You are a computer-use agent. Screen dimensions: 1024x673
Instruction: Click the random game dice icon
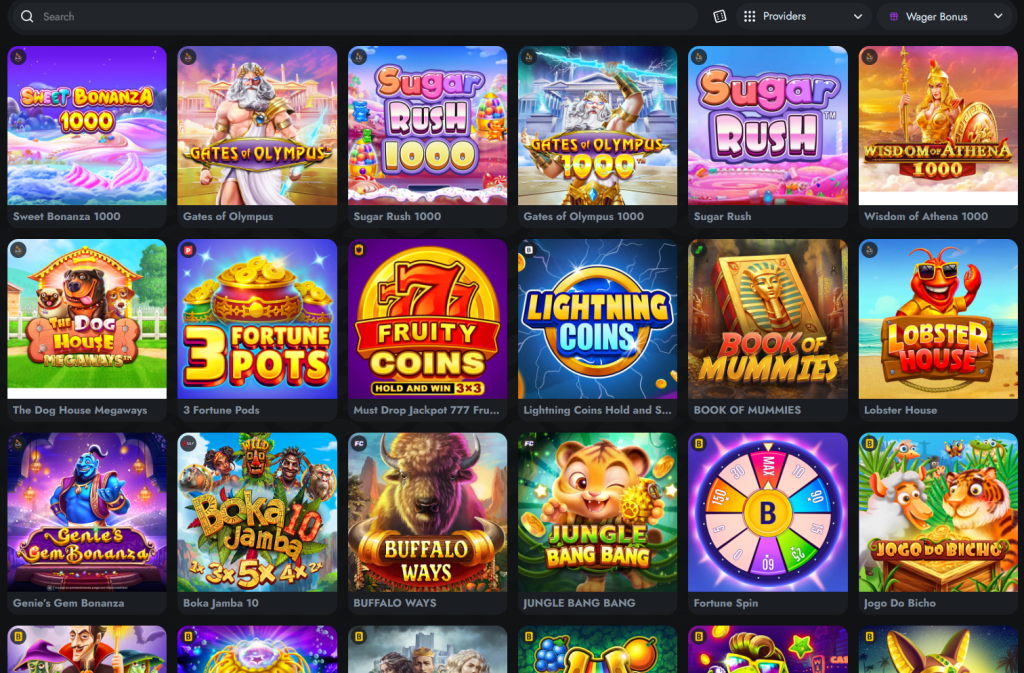pyautogui.click(x=720, y=16)
